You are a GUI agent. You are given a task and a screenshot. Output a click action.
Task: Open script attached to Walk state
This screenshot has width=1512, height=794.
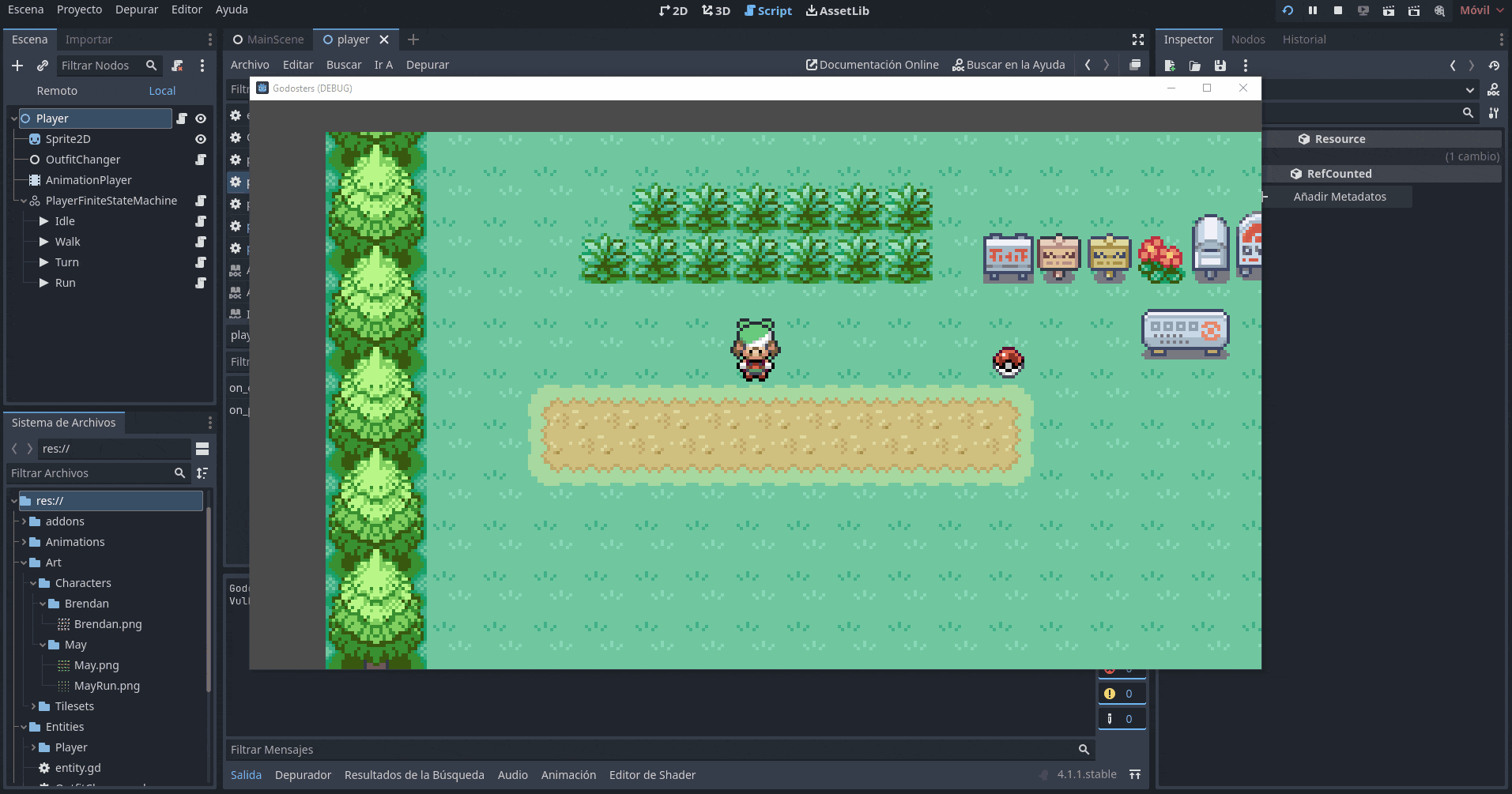click(x=201, y=242)
